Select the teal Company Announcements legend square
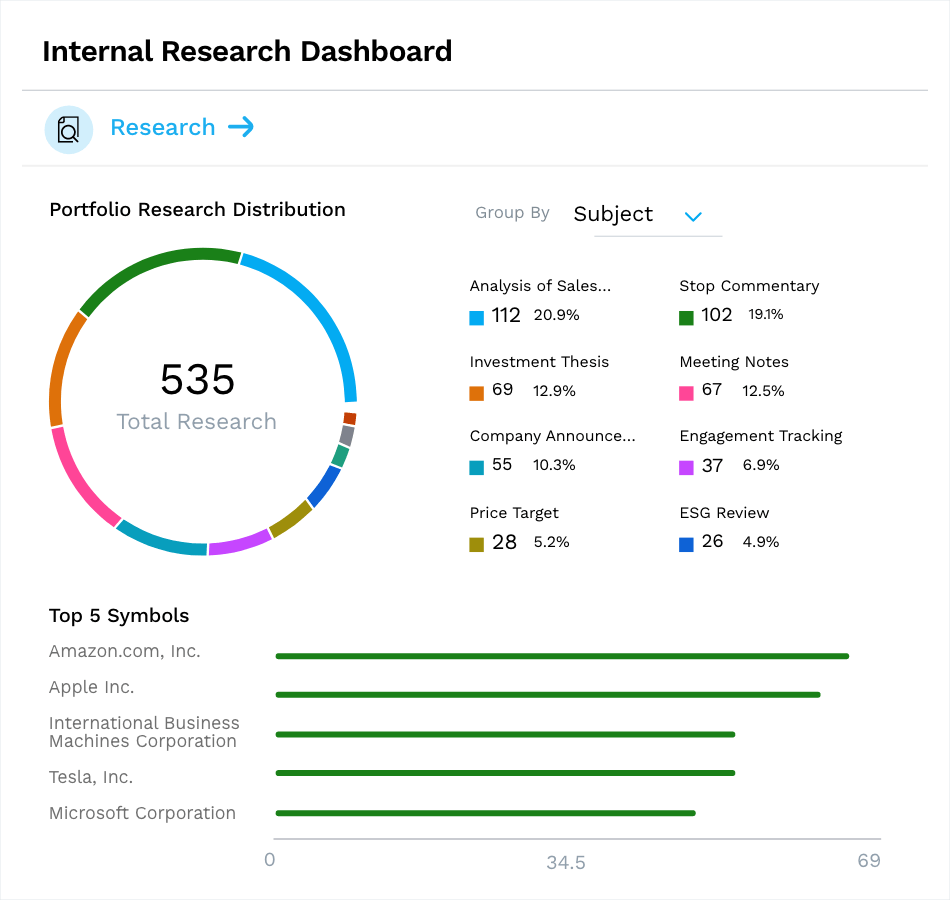 pyautogui.click(x=477, y=465)
